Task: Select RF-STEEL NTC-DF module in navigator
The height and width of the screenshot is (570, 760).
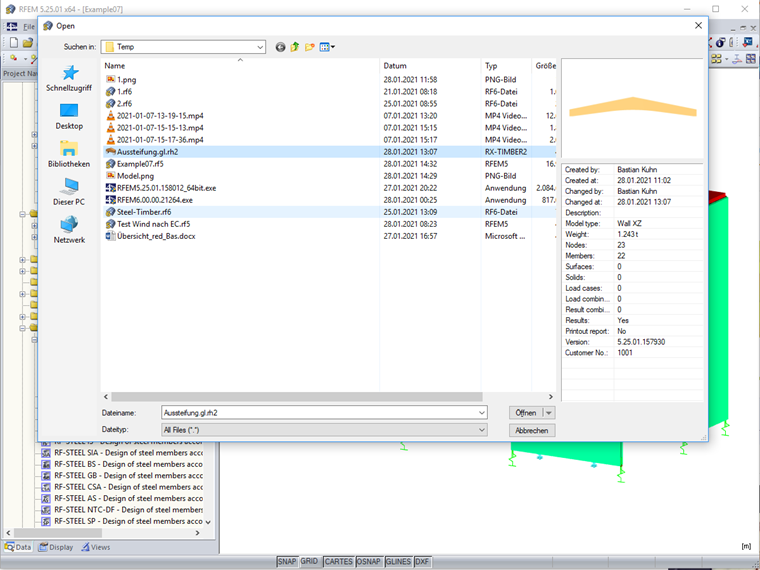Action: tap(122, 510)
